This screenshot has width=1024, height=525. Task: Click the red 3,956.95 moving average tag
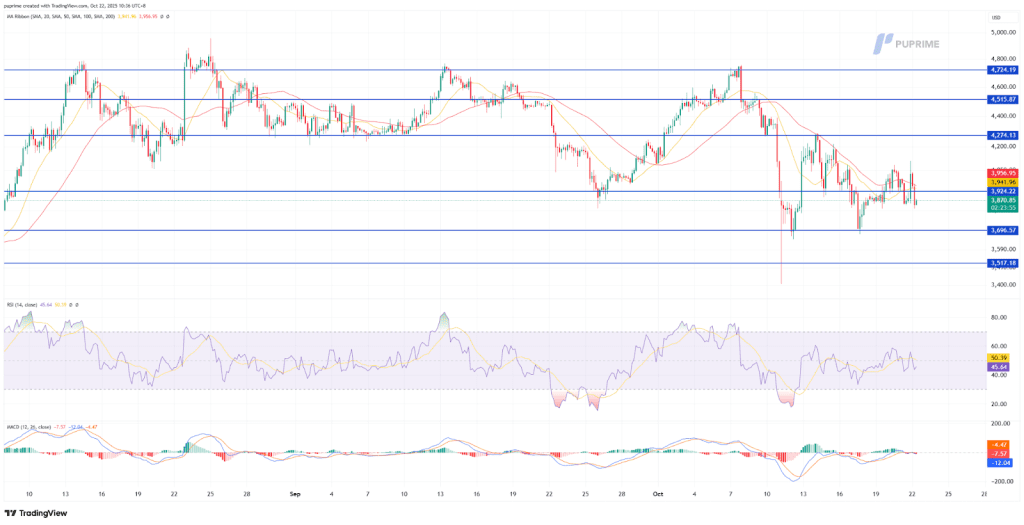coord(1002,173)
